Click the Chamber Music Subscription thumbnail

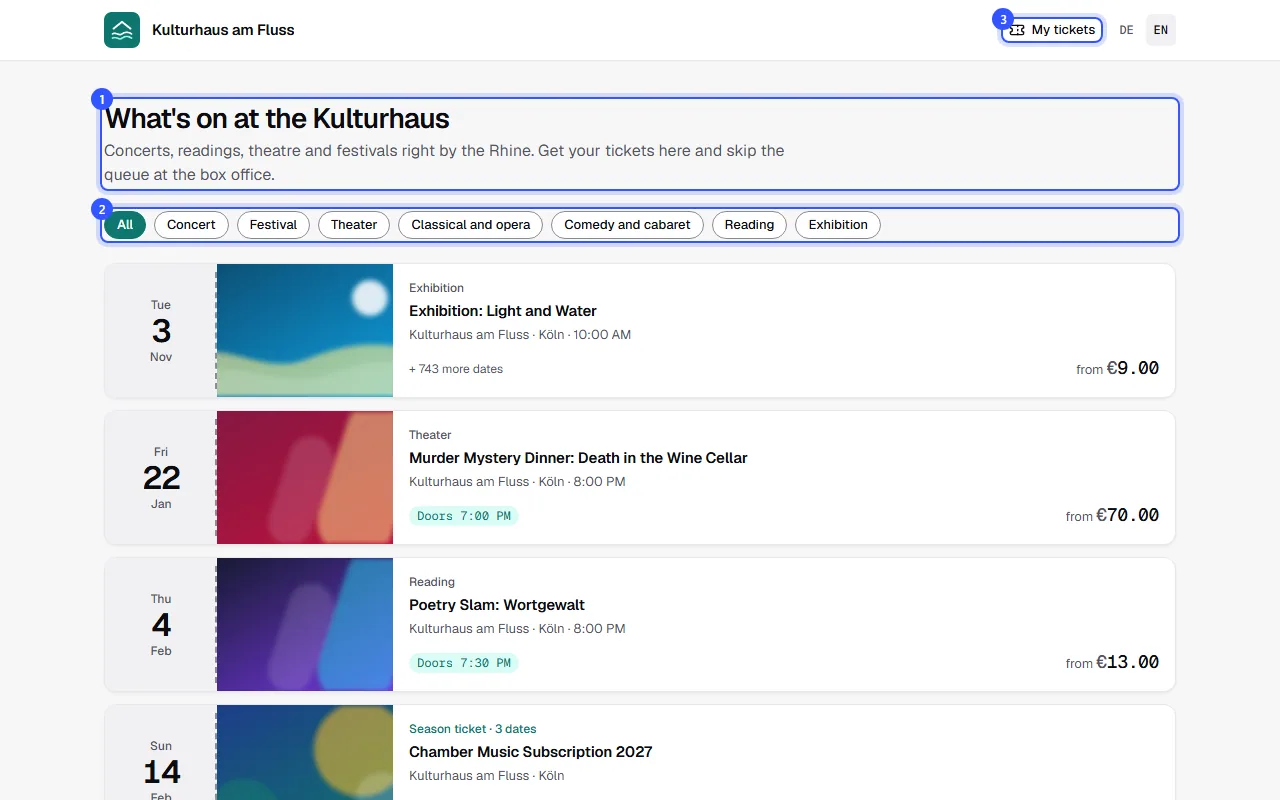point(305,752)
